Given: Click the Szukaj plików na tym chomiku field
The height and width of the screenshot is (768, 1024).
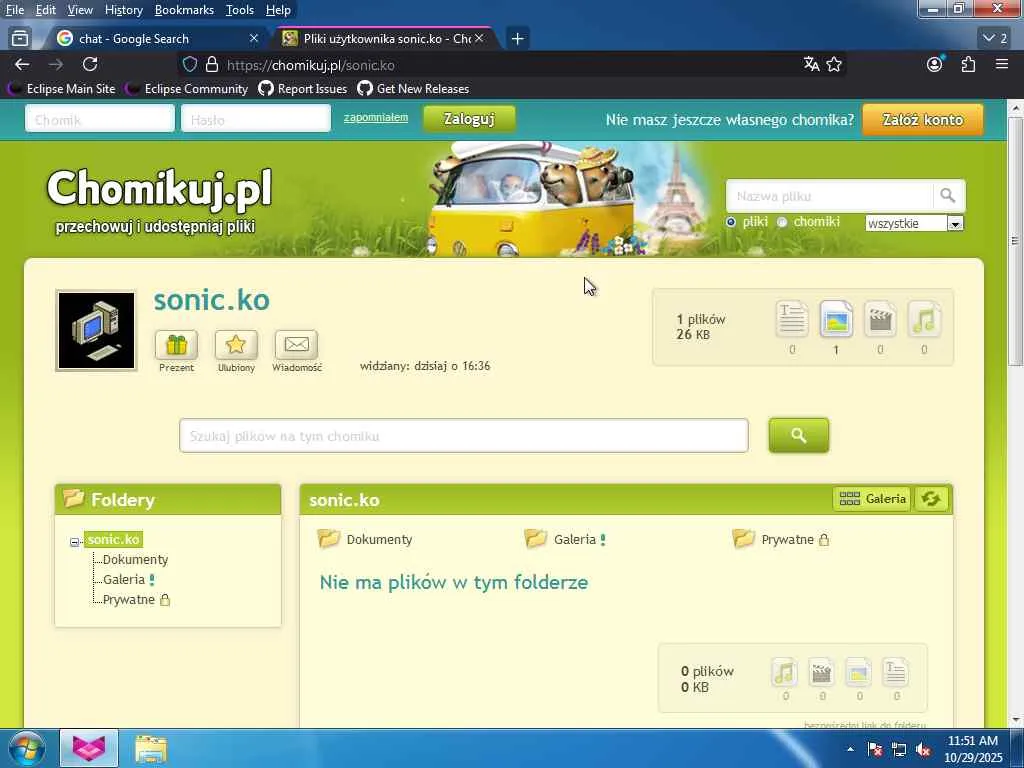Looking at the screenshot, I should point(464,436).
